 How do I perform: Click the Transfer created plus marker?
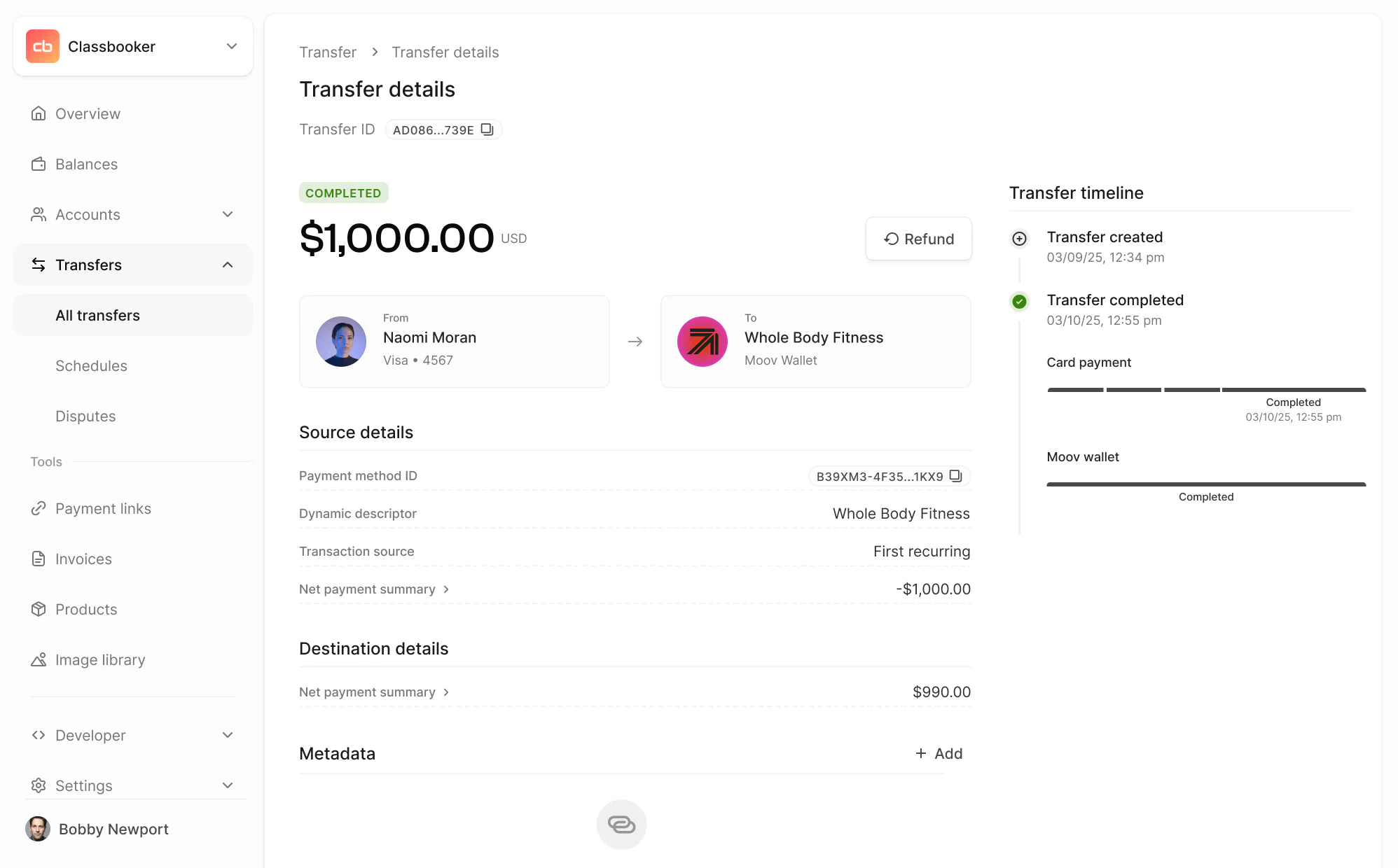(1020, 238)
